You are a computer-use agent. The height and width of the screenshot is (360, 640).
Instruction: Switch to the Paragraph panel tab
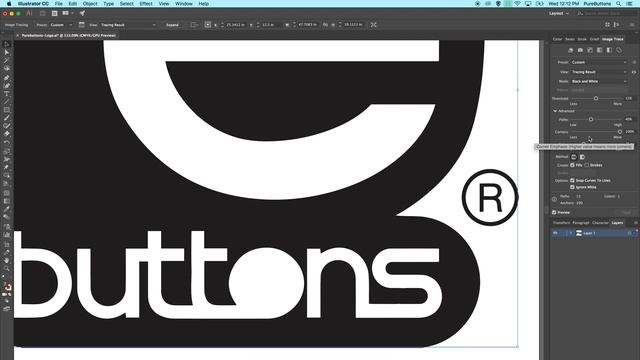581,223
